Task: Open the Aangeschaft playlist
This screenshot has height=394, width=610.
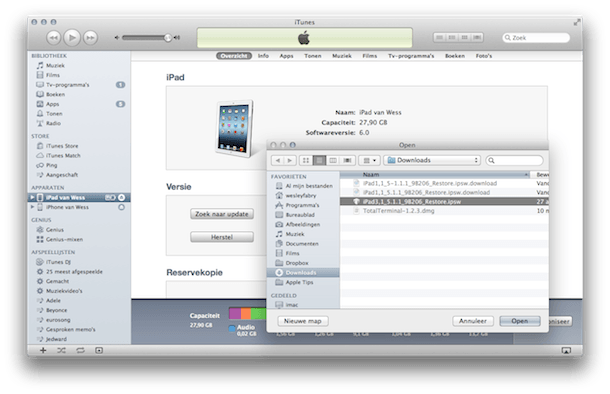Action: pos(62,175)
